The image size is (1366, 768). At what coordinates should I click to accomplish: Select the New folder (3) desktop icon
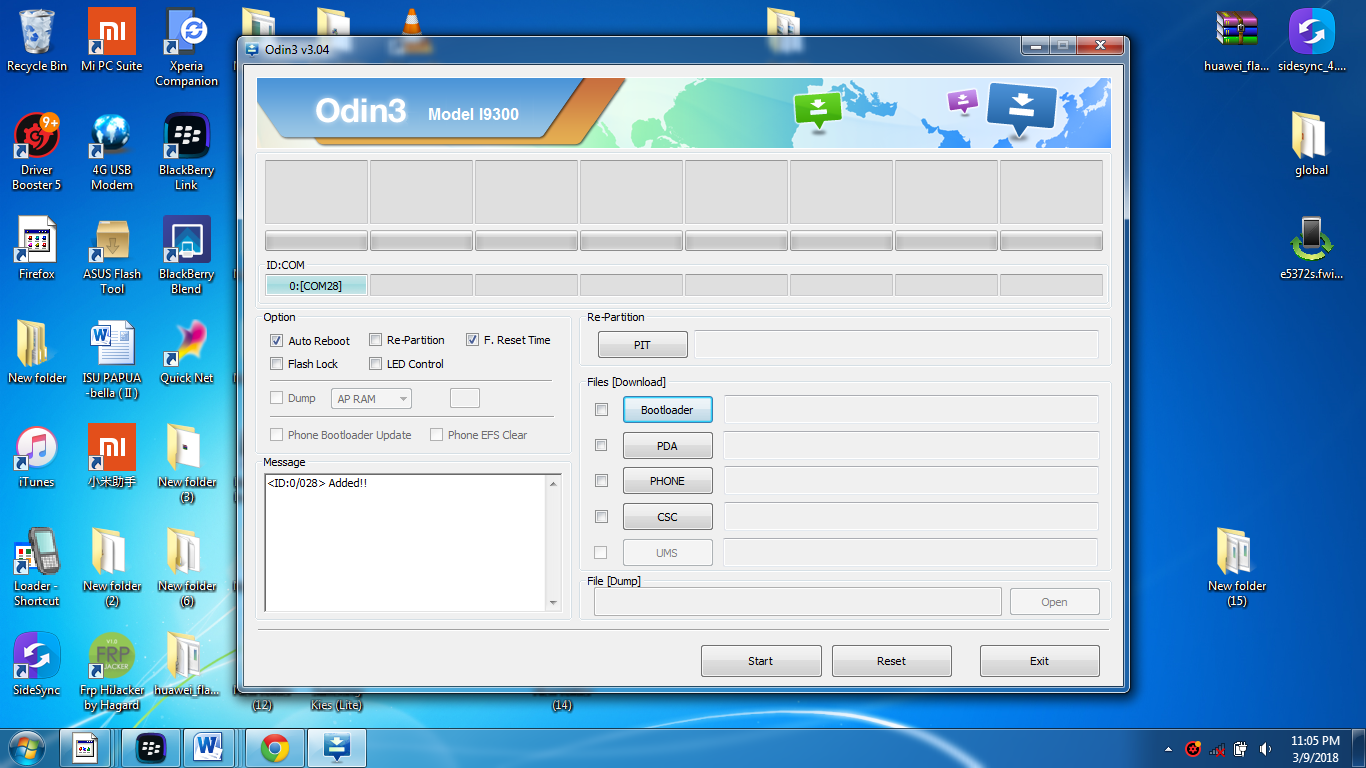186,463
